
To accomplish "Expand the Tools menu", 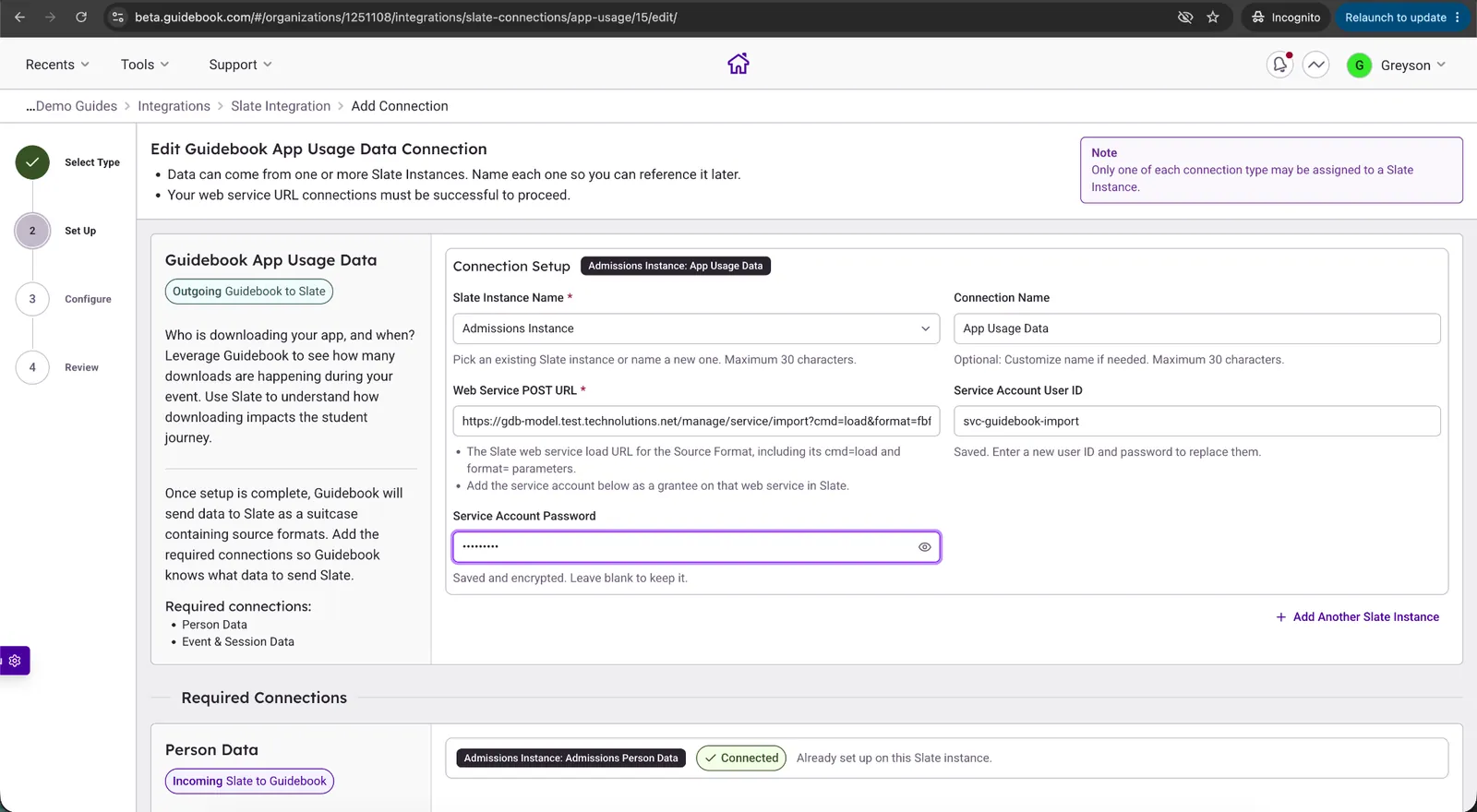I will (x=145, y=65).
